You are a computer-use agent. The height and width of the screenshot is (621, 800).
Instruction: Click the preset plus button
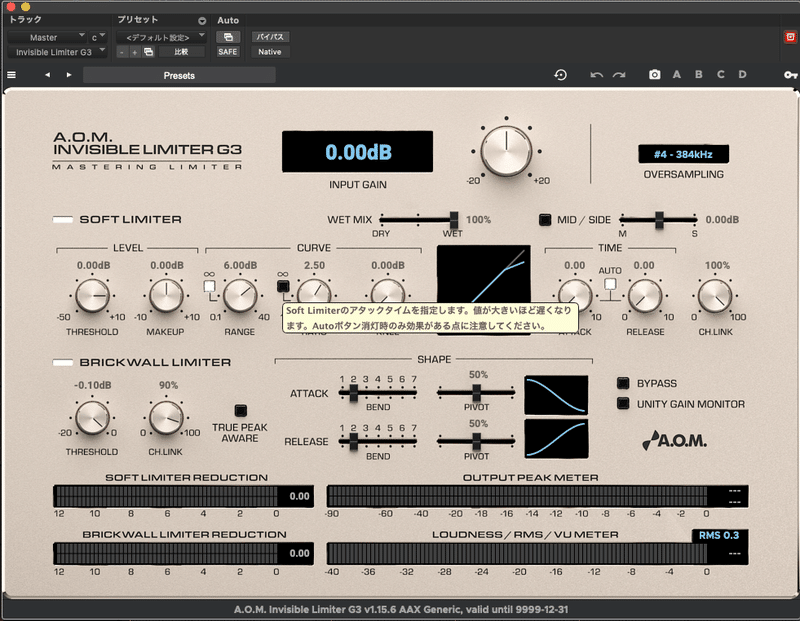click(134, 52)
